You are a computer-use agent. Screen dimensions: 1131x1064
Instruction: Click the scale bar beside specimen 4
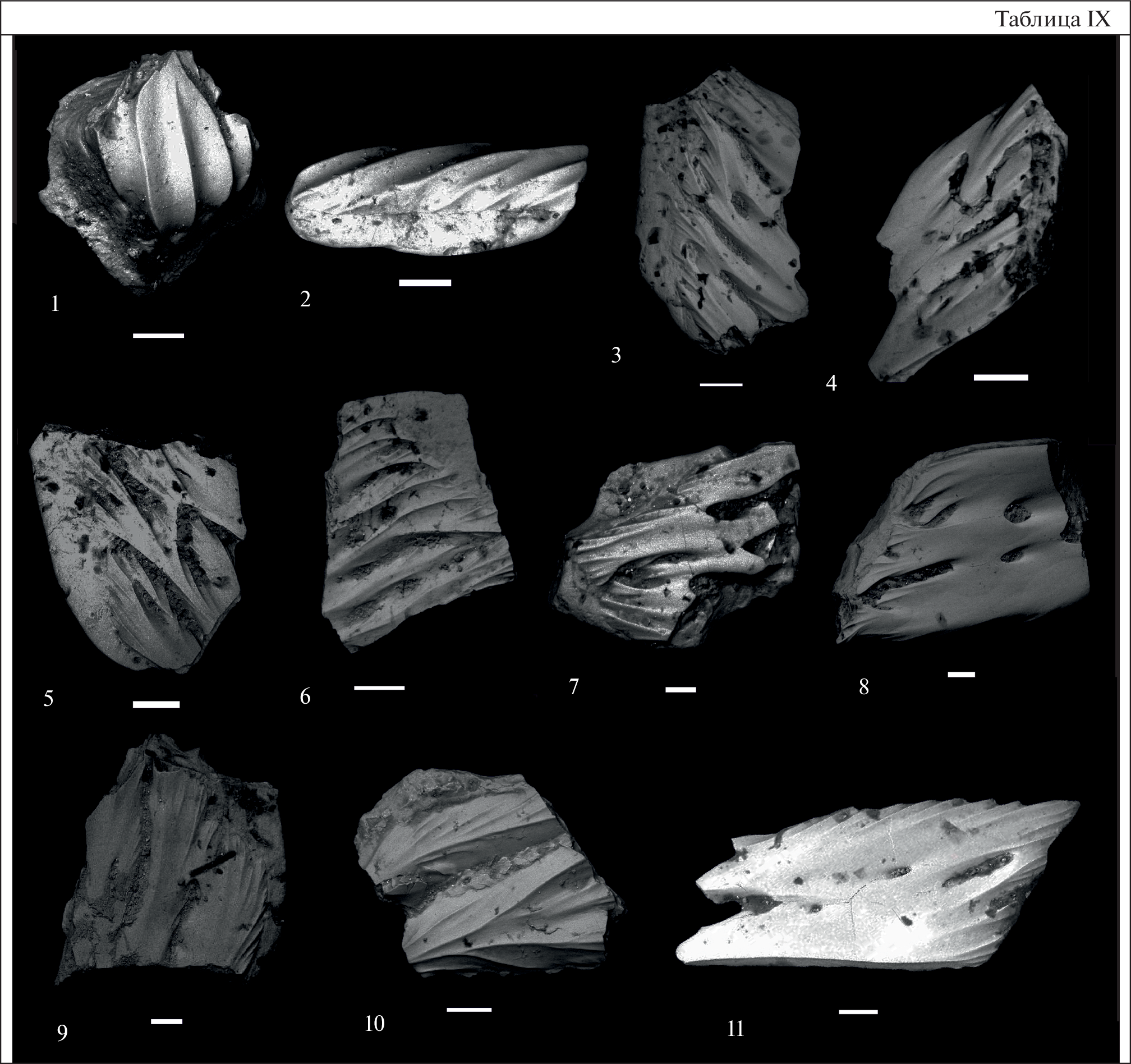tap(1001, 377)
